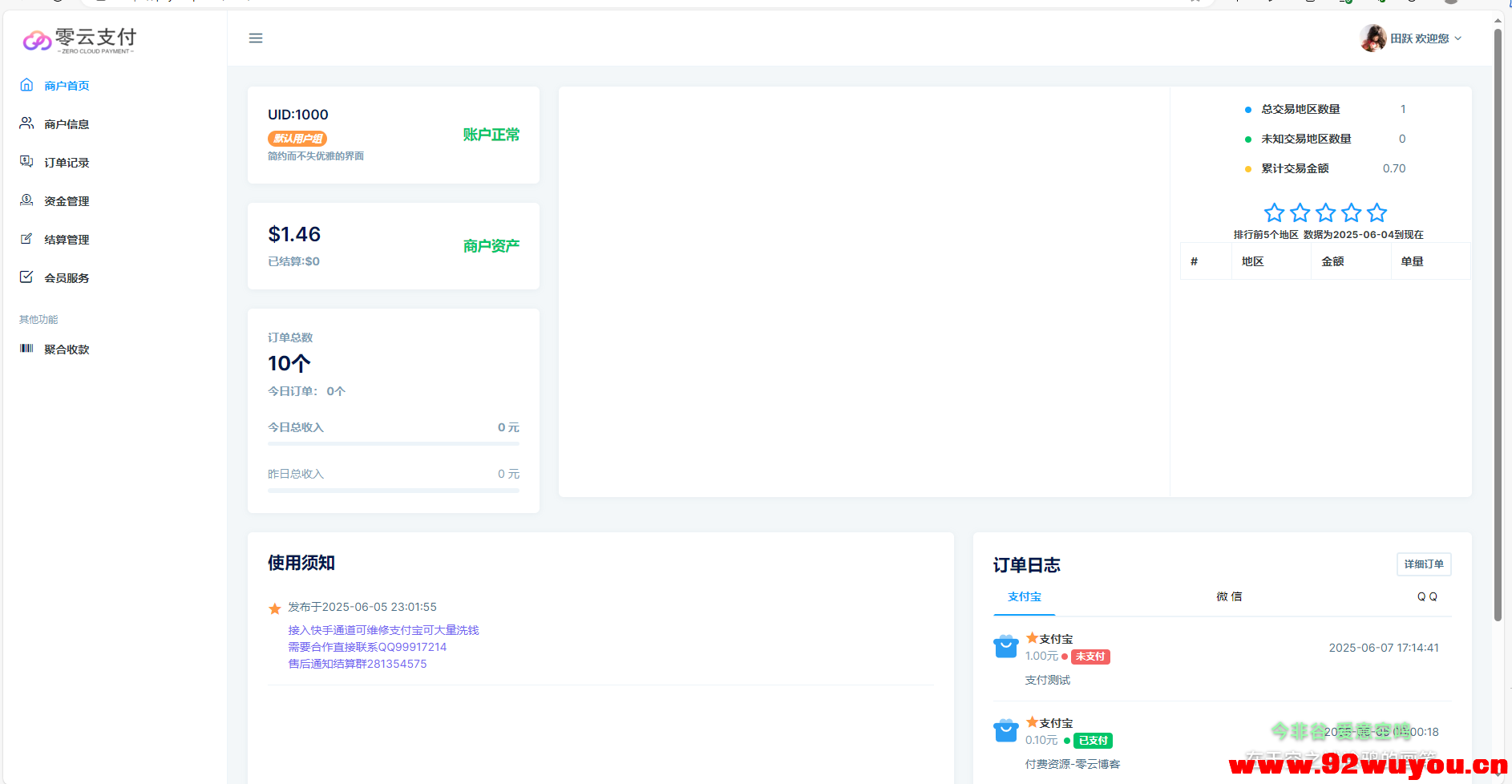Click the 结算管理 edit icon

(26, 239)
